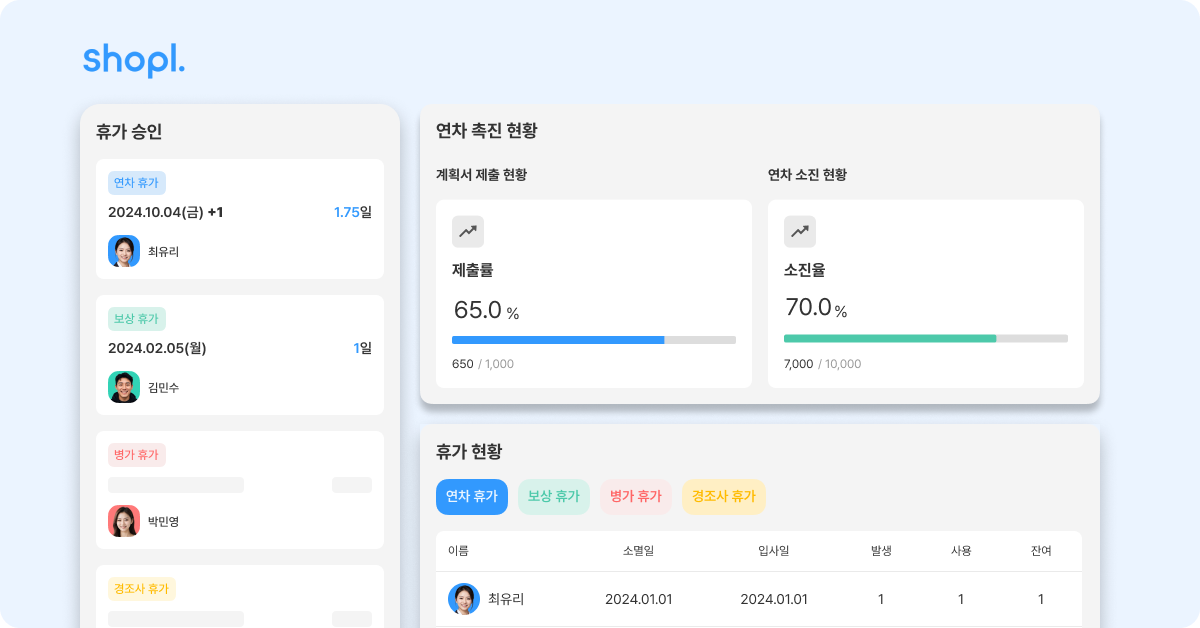Viewport: 1200px width, 628px height.
Task: Click the date 2024.10.04(금) +1
Action: (x=166, y=213)
